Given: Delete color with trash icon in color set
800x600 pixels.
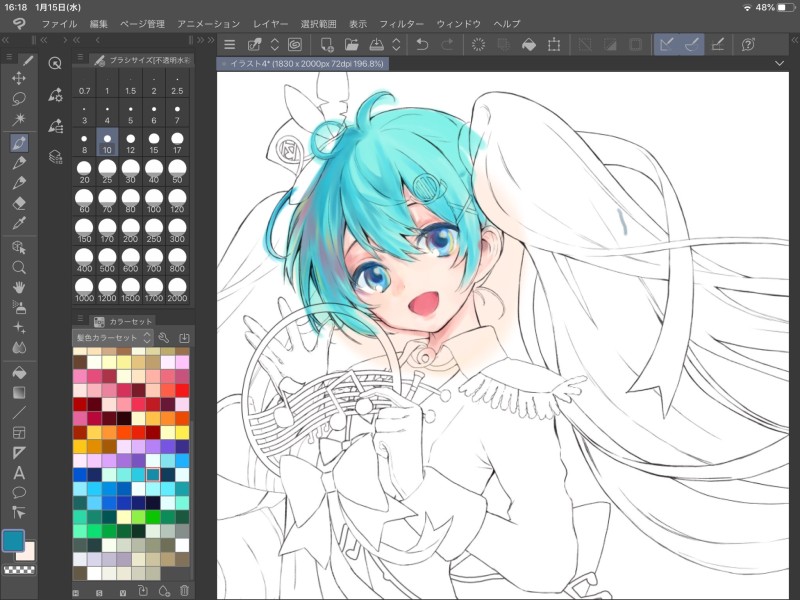Looking at the screenshot, I should [184, 591].
